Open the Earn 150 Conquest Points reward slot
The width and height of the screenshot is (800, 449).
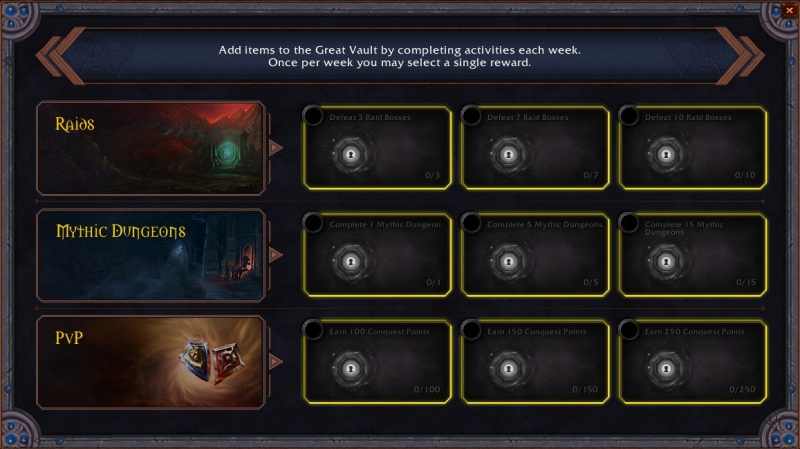[x=535, y=362]
